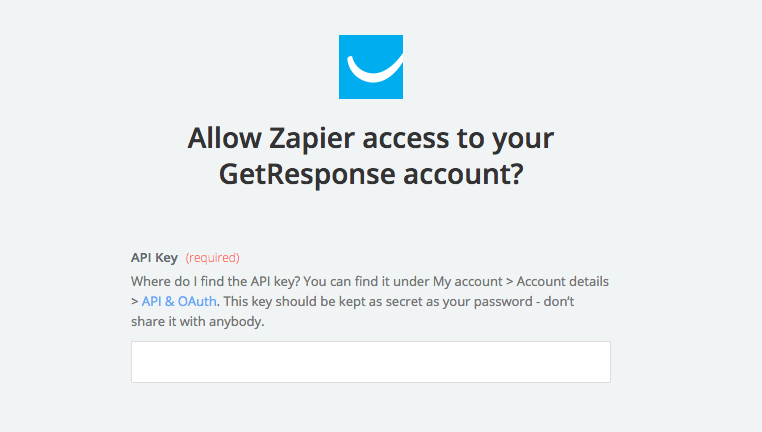Image resolution: width=762 pixels, height=432 pixels.
Task: Click the API Key field label
Action: tap(154, 258)
